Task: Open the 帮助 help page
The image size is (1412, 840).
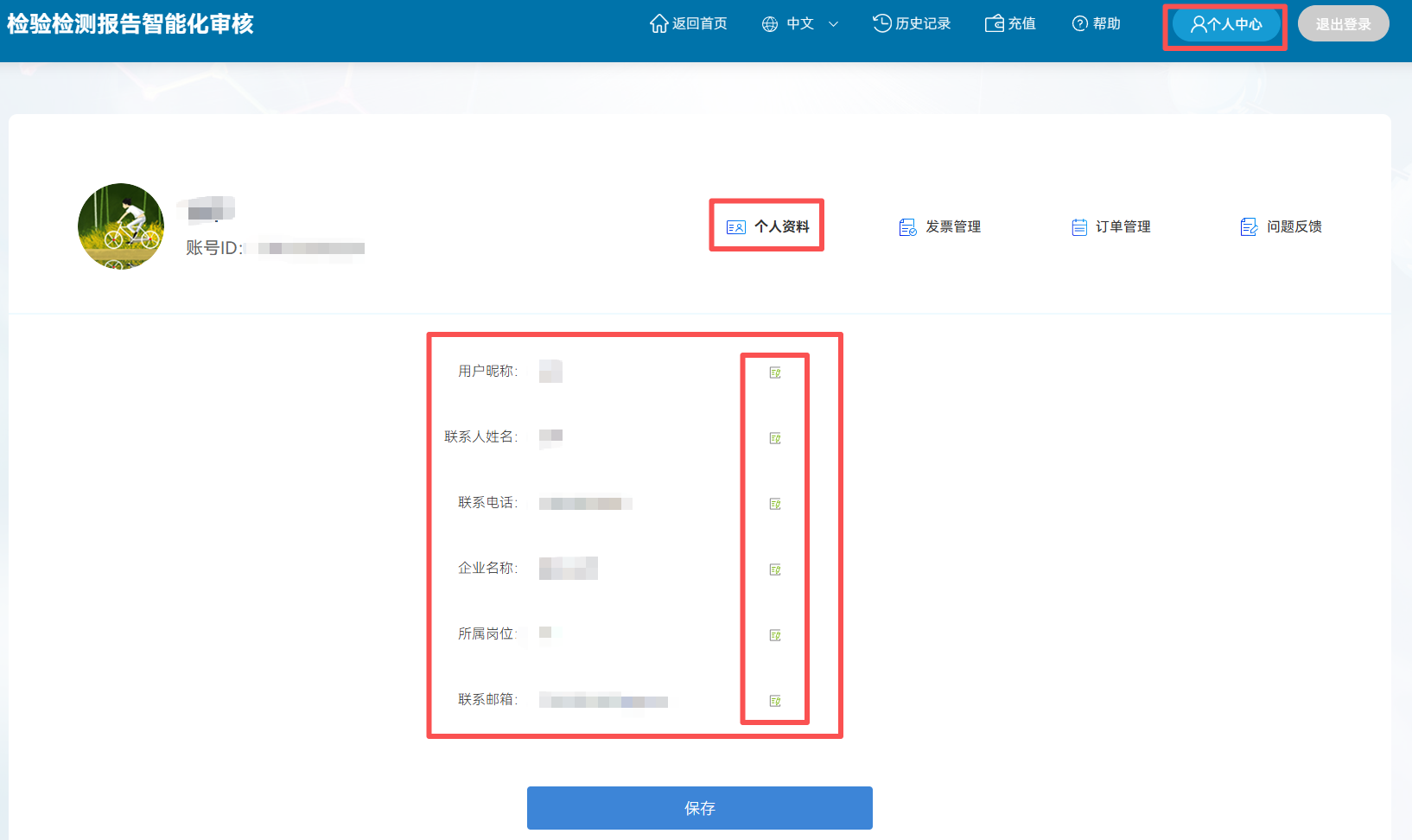Action: [x=1096, y=23]
